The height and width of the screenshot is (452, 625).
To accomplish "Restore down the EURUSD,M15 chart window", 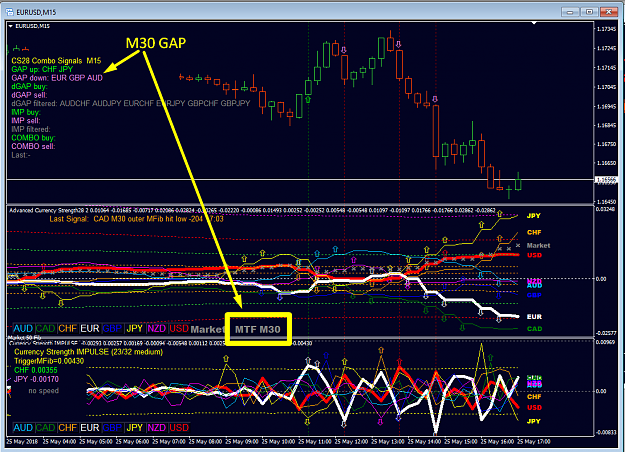I will pos(589,12).
